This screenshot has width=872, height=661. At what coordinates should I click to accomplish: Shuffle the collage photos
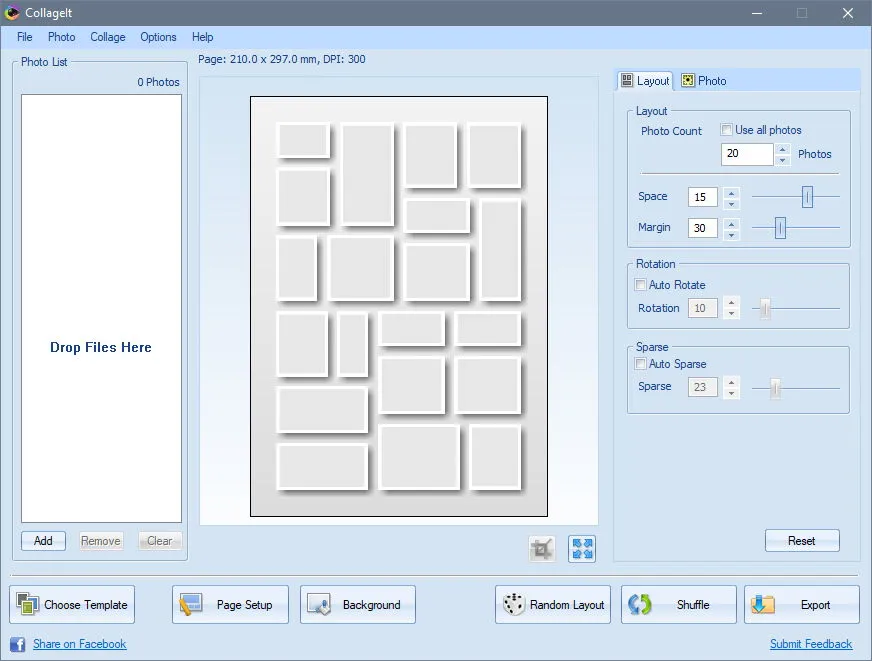(x=678, y=604)
